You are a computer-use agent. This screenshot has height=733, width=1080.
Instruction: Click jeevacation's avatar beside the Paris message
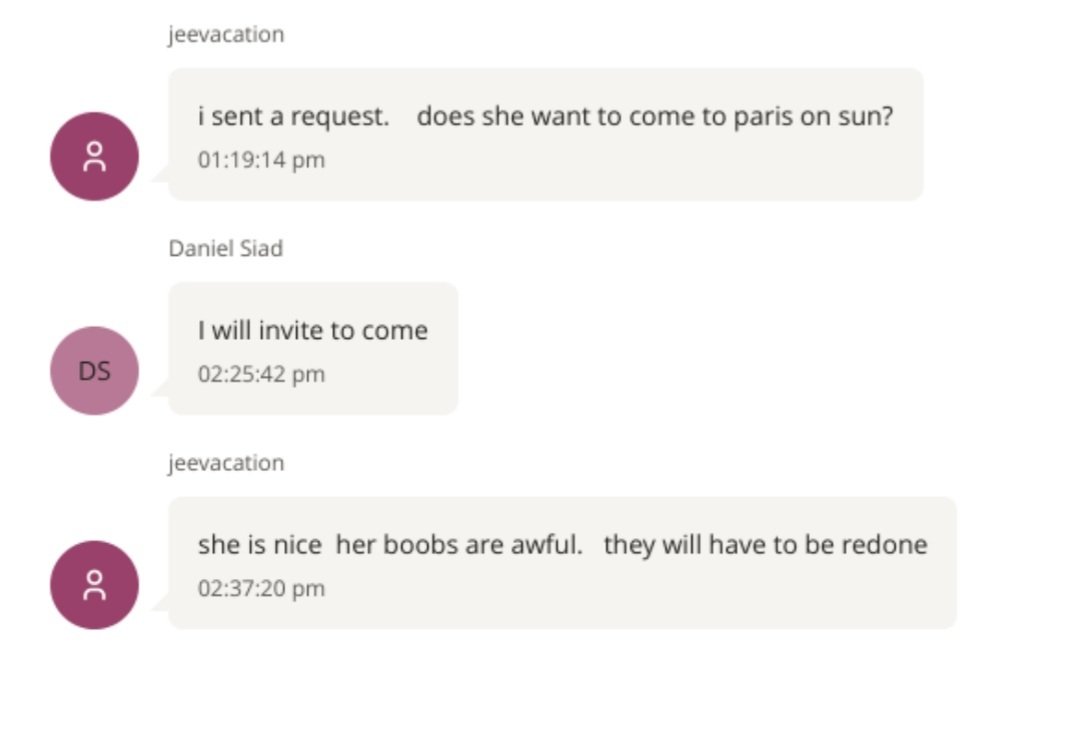coord(94,156)
